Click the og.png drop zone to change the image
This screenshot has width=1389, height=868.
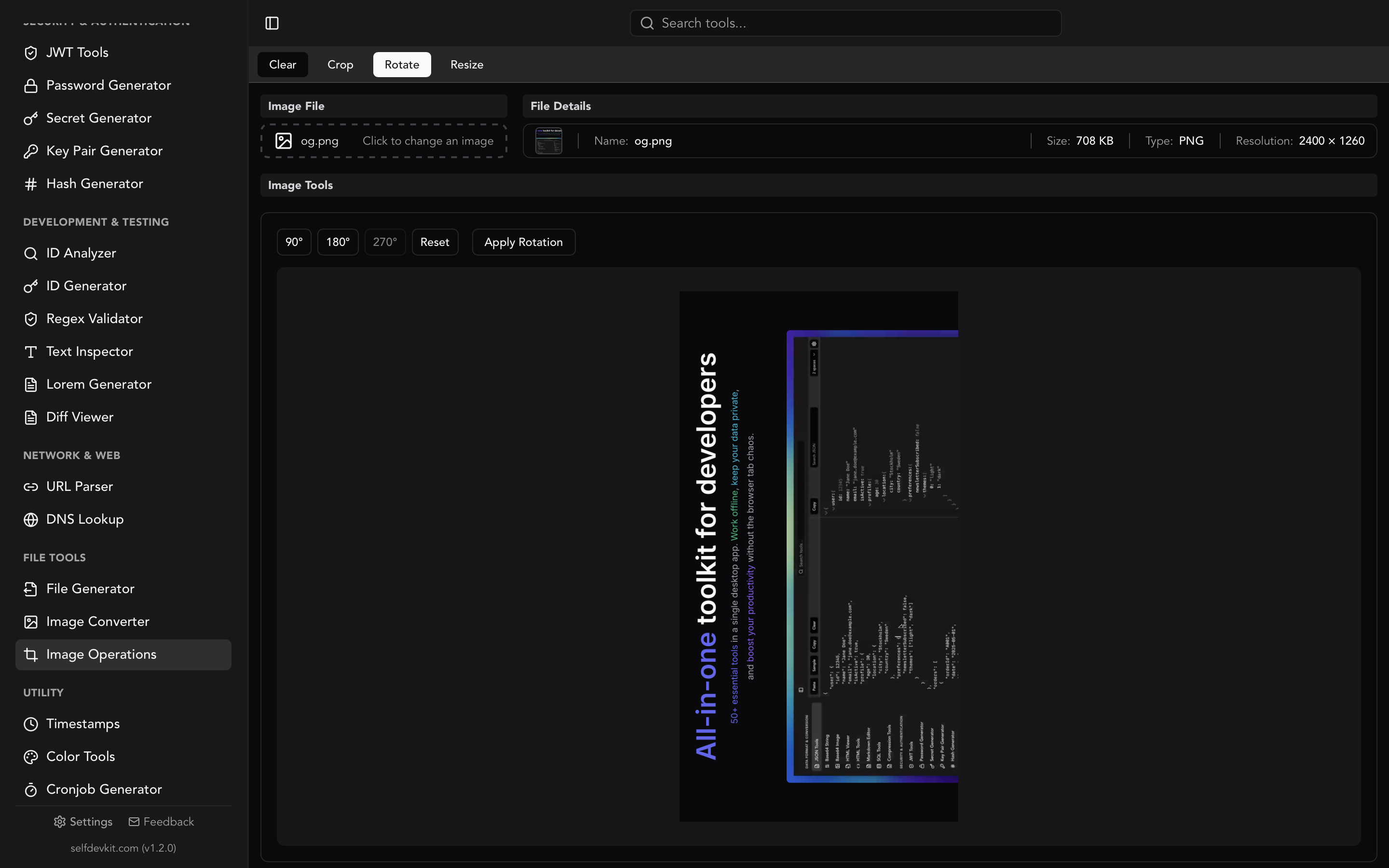click(x=383, y=141)
